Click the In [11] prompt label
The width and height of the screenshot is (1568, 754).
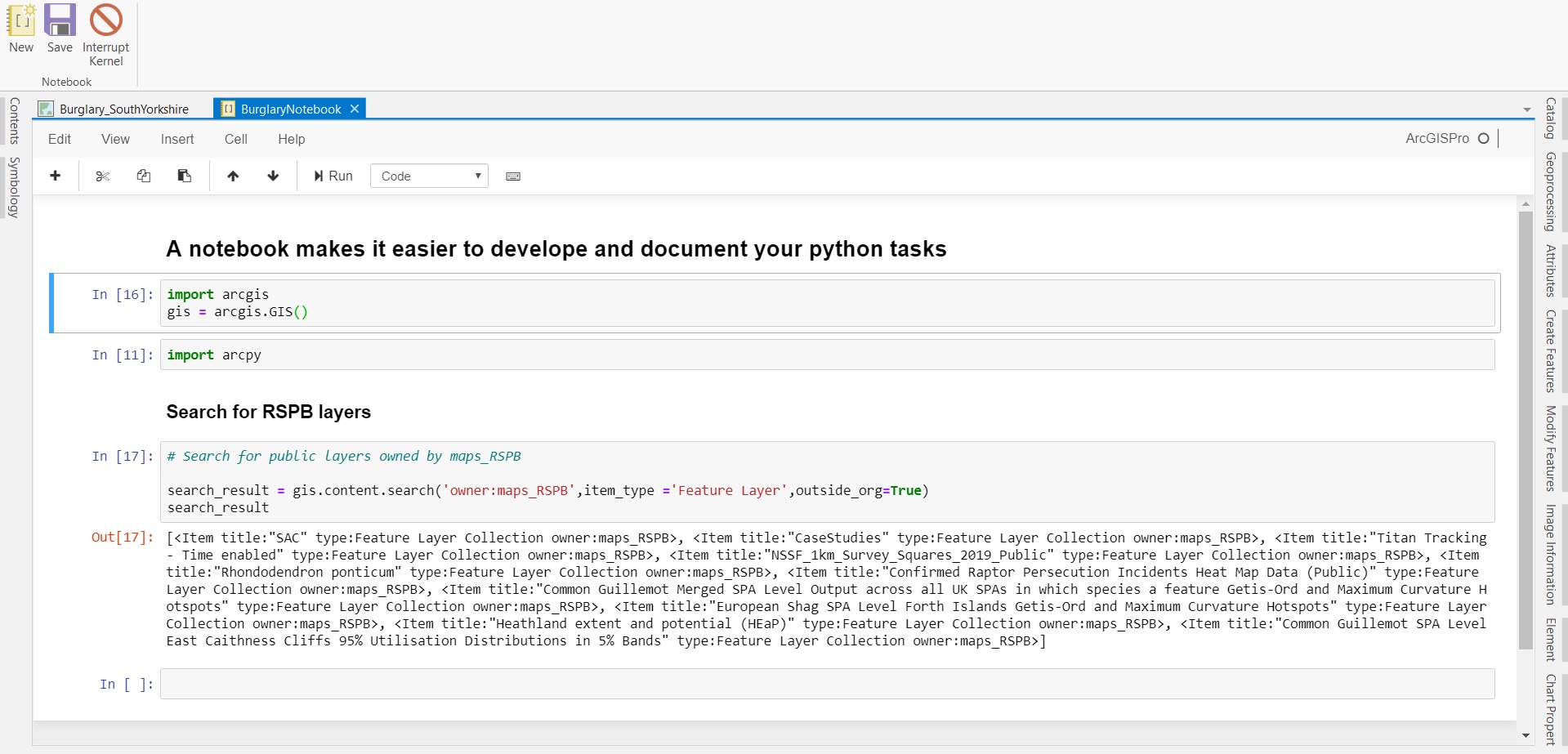click(x=123, y=355)
